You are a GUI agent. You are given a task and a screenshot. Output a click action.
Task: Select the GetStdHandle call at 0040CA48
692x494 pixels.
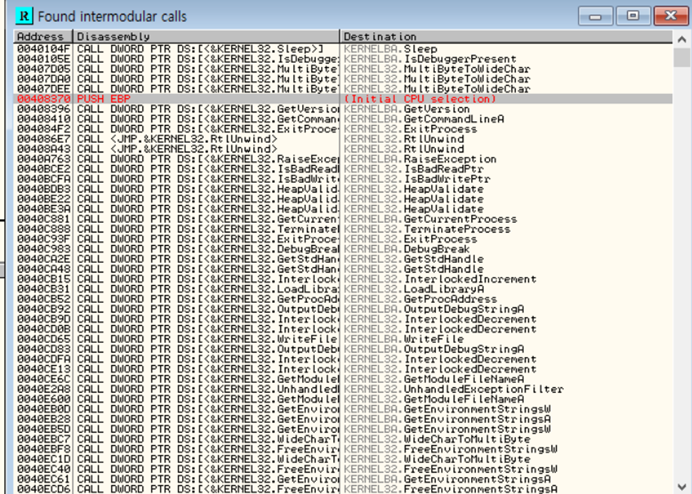click(x=343, y=269)
